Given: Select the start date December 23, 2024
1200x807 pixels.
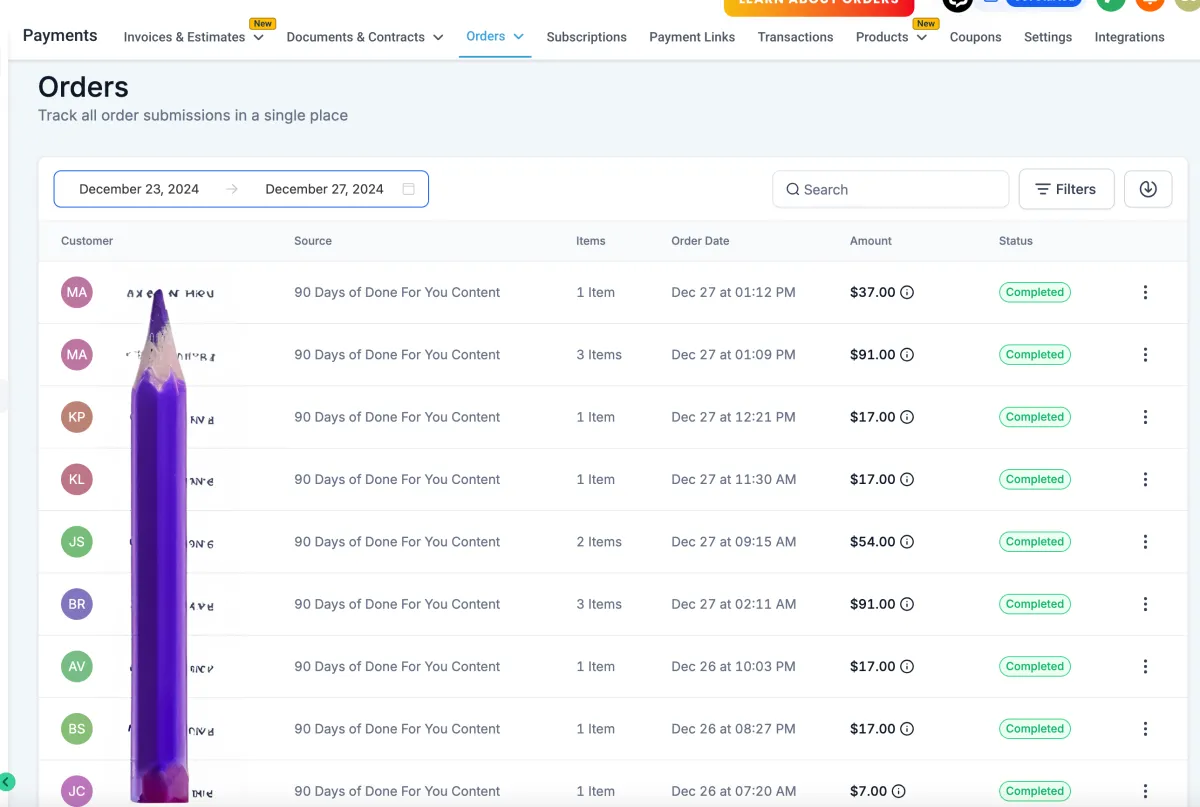Looking at the screenshot, I should tap(139, 189).
